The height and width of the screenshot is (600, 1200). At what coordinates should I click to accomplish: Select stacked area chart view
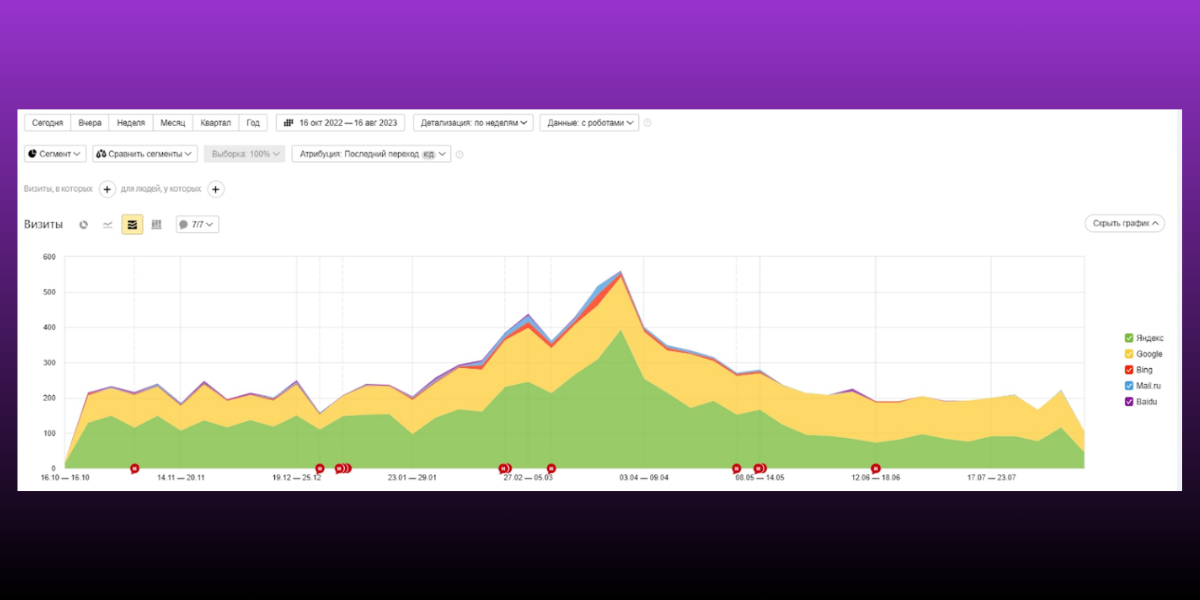point(132,225)
